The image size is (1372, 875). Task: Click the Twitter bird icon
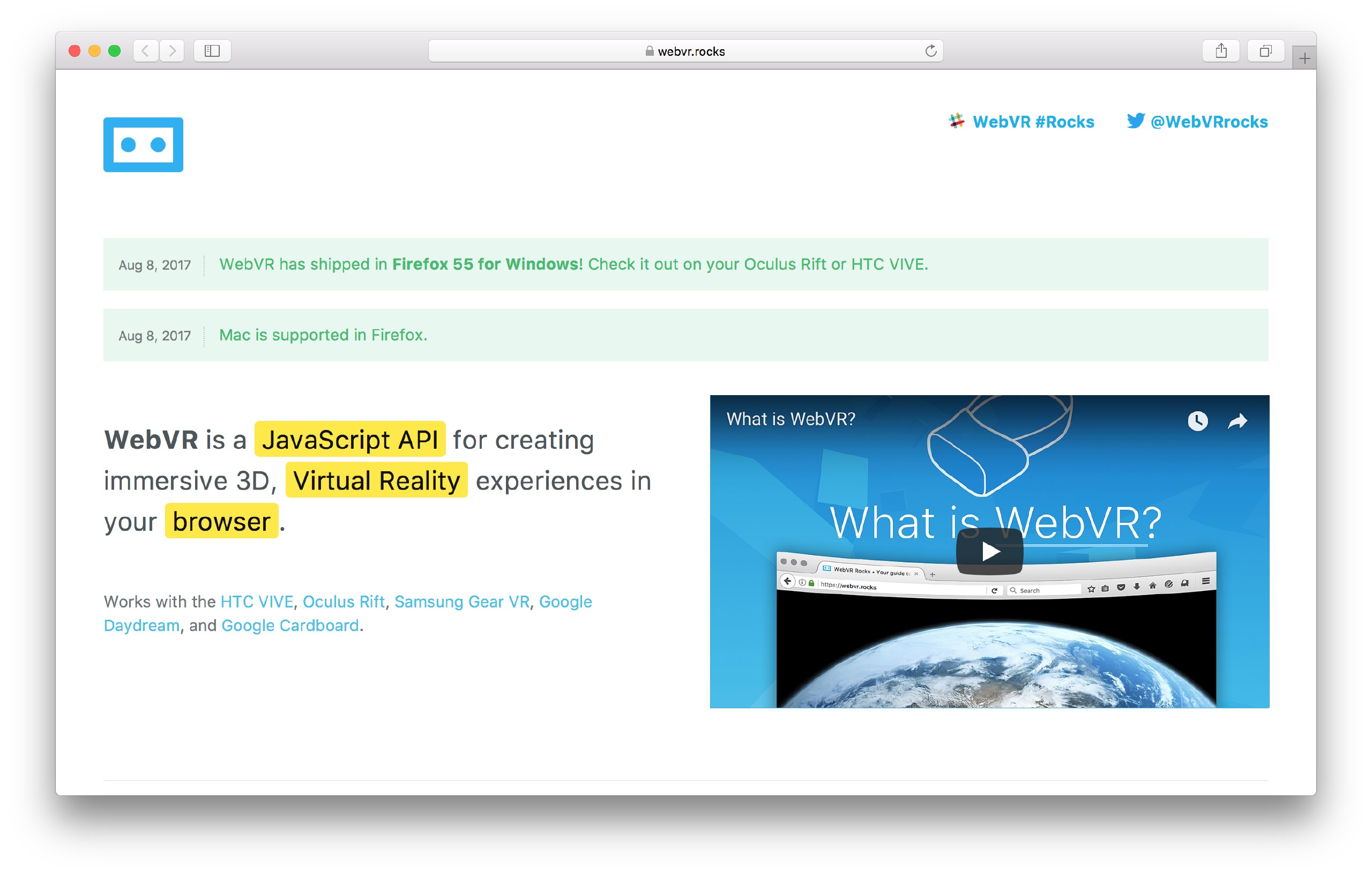tap(1135, 120)
